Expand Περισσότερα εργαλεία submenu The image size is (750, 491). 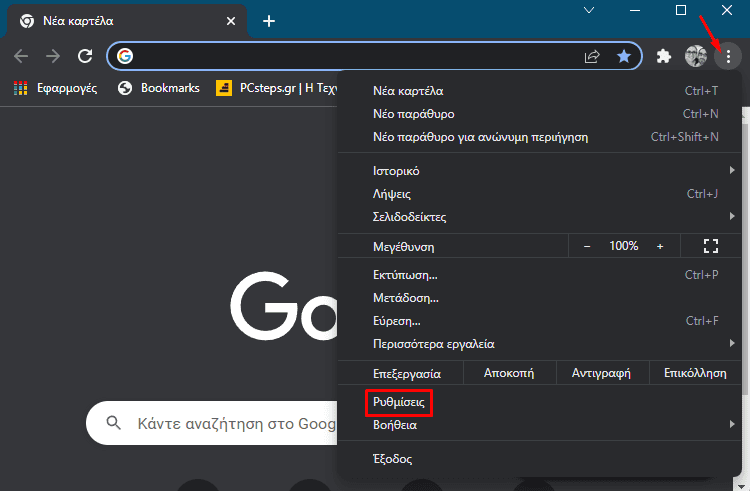click(540, 344)
